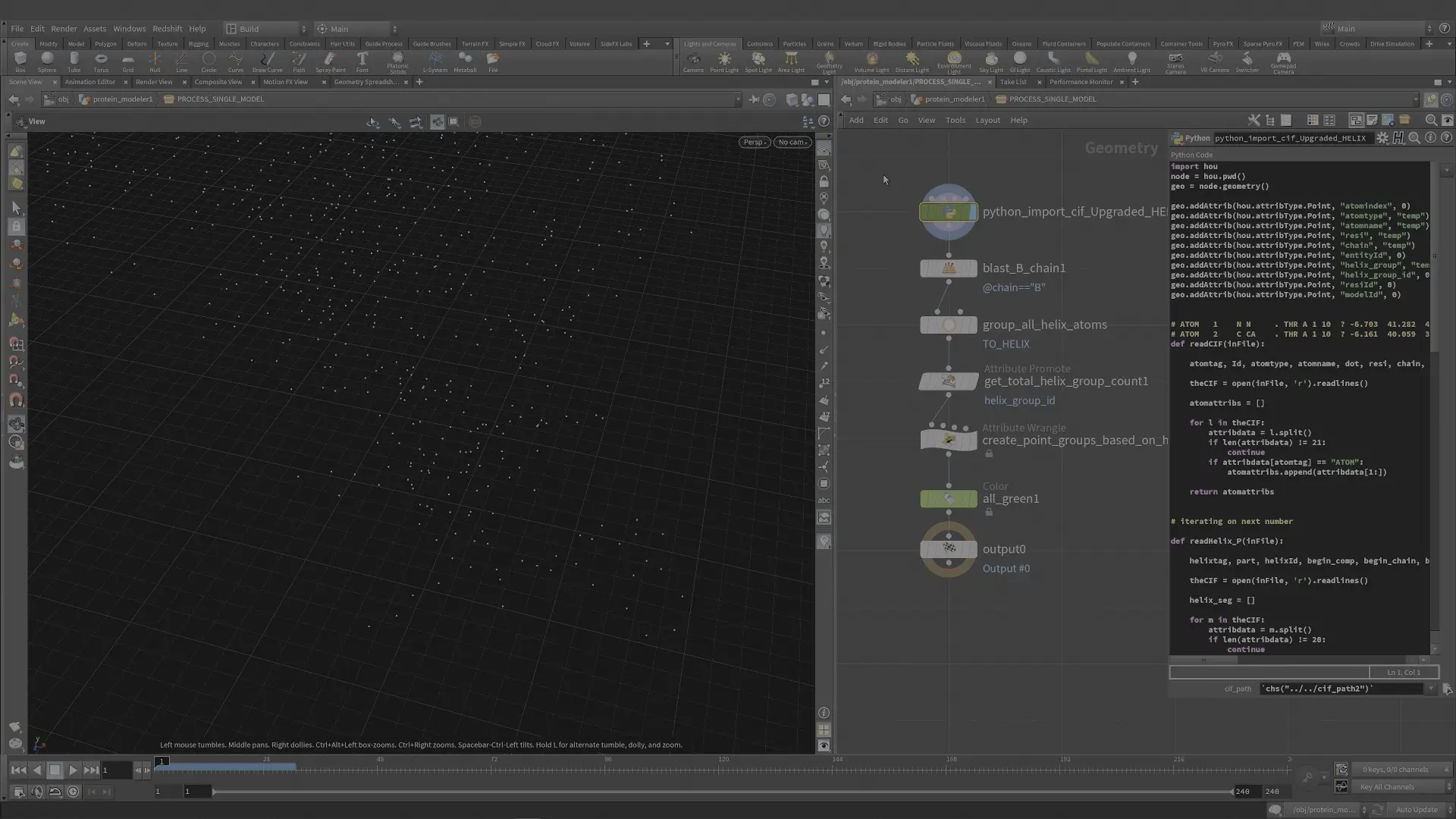Add a Point Light from the shelf
Image resolution: width=1456 pixels, height=819 pixels.
tap(724, 62)
